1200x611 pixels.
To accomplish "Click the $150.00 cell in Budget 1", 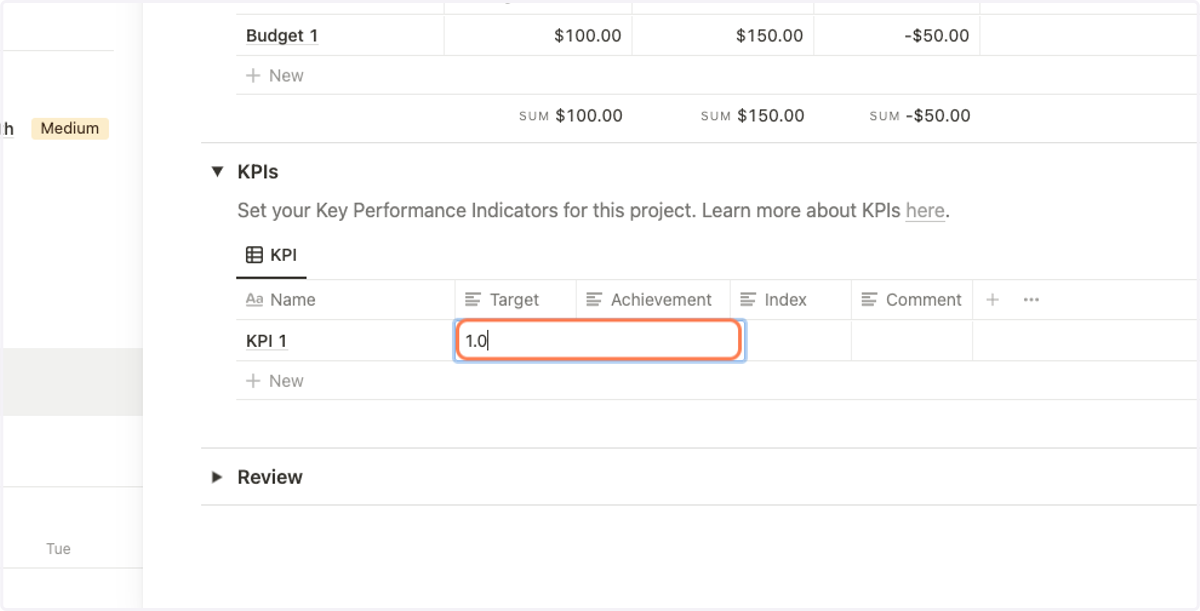I will [x=724, y=36].
